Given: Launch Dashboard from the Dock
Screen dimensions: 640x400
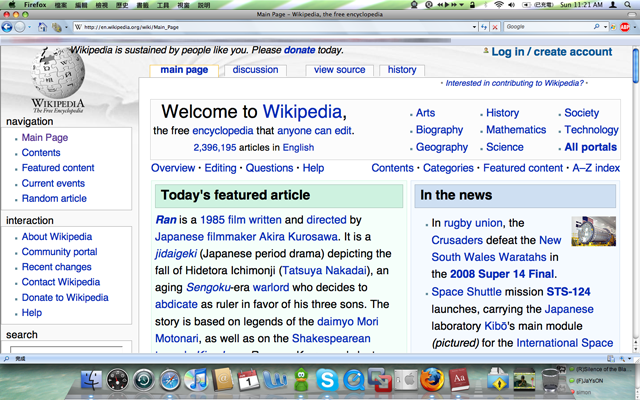Looking at the screenshot, I should (x=118, y=380).
